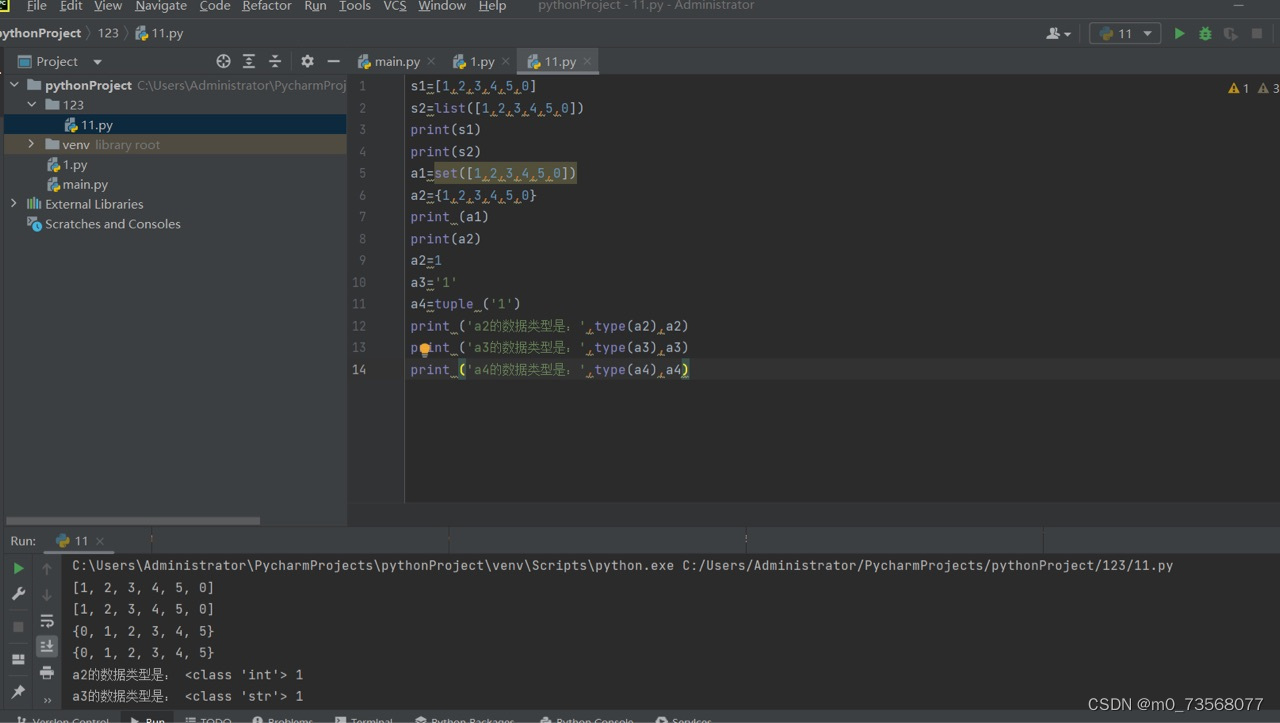
Task: Open run configuration wrench in Run panel
Action: point(18,594)
